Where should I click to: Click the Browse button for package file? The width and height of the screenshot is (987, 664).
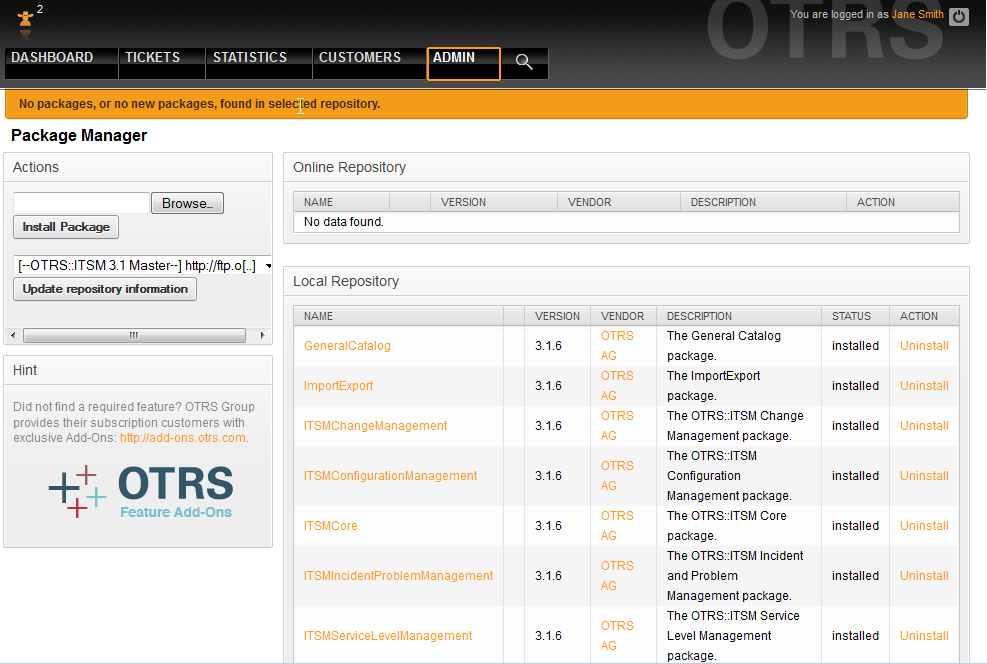[x=187, y=203]
